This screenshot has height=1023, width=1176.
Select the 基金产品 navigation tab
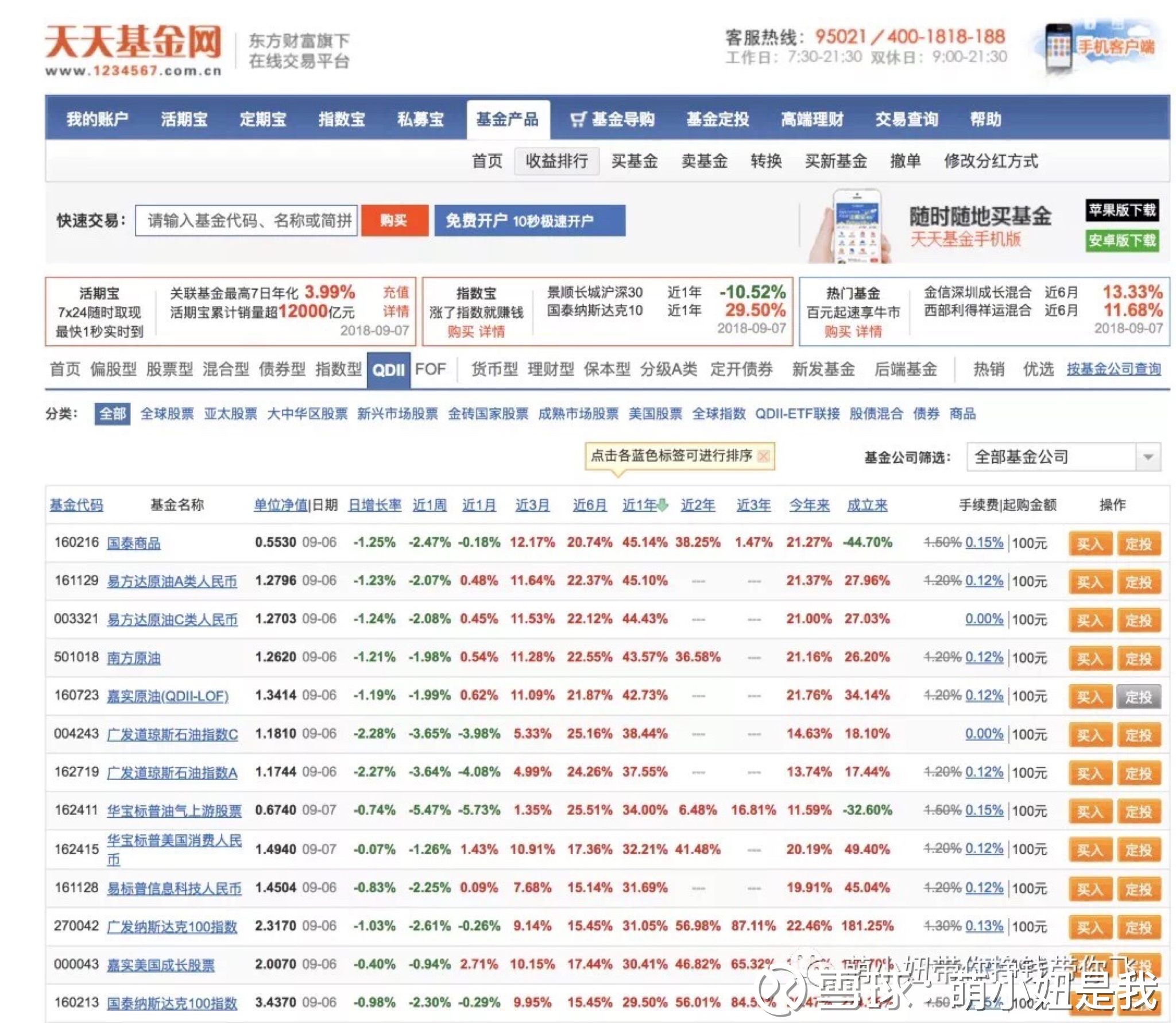click(508, 119)
